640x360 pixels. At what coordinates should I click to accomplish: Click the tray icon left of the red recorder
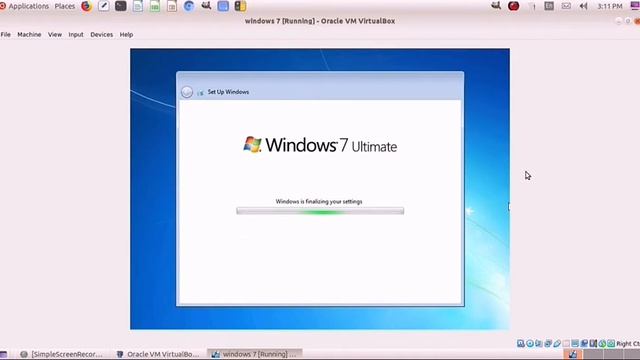[x=496, y=6]
